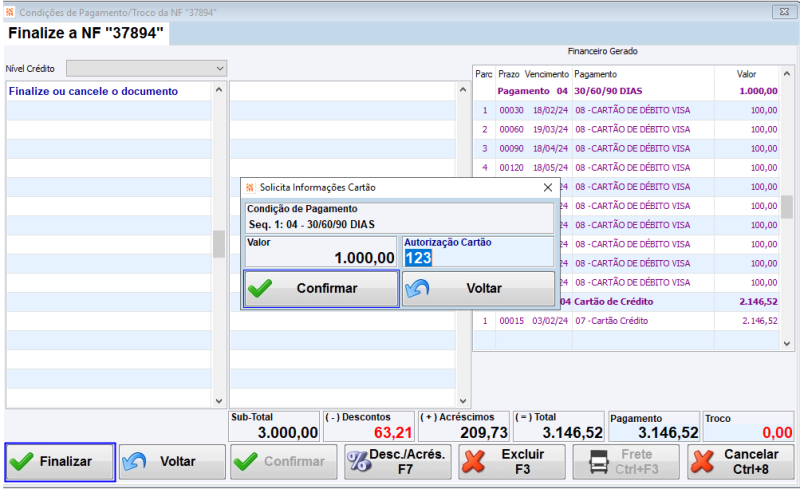Click the Desc./Acrés. F7 label
The image size is (800, 489).
point(407,461)
